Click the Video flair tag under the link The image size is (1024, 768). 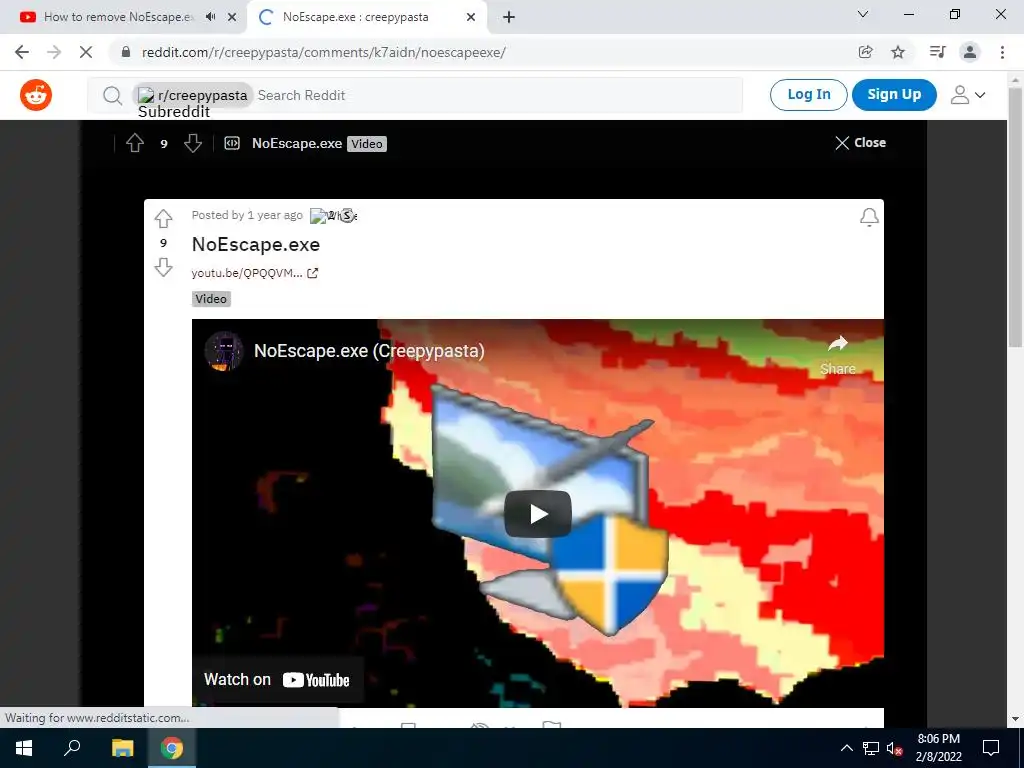tap(211, 299)
